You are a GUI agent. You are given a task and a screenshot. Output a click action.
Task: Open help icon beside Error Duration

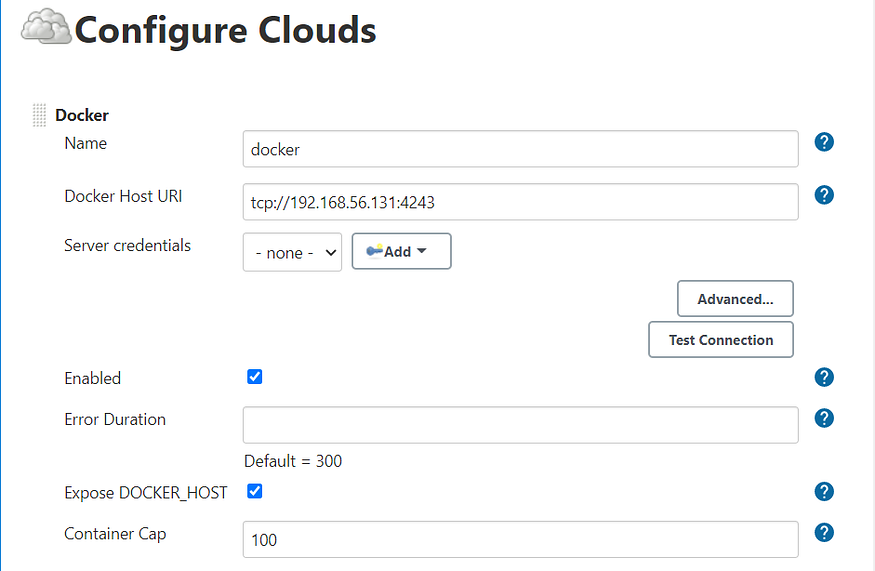click(824, 418)
